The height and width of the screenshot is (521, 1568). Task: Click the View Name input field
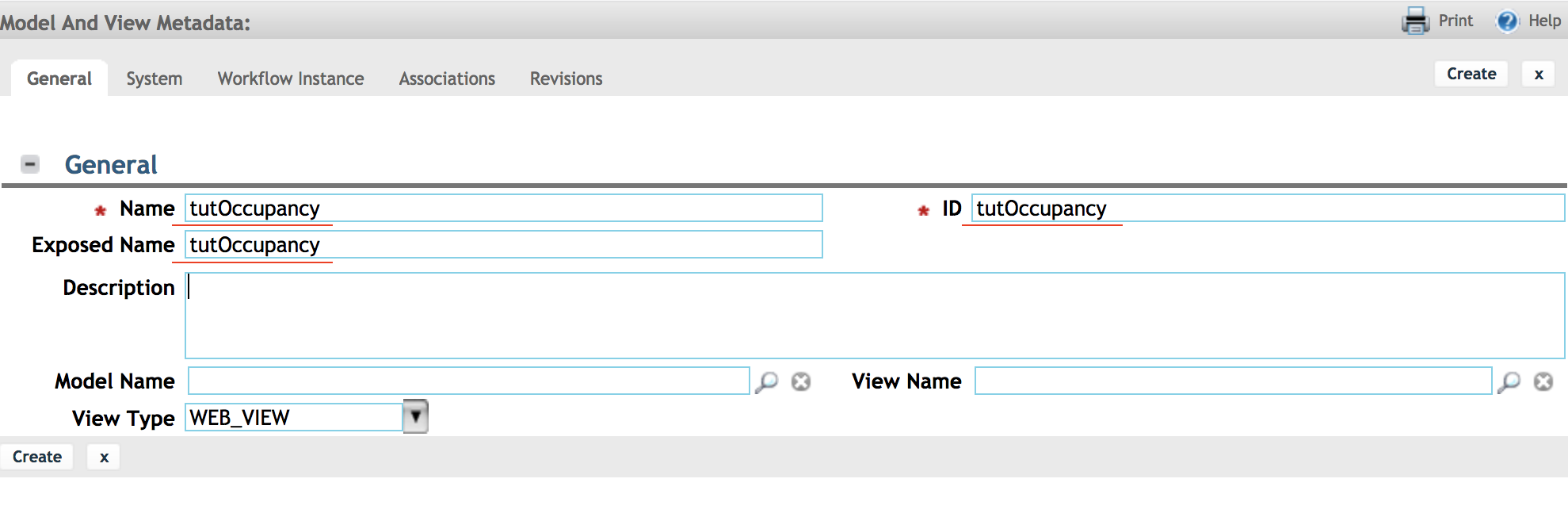tap(1233, 381)
